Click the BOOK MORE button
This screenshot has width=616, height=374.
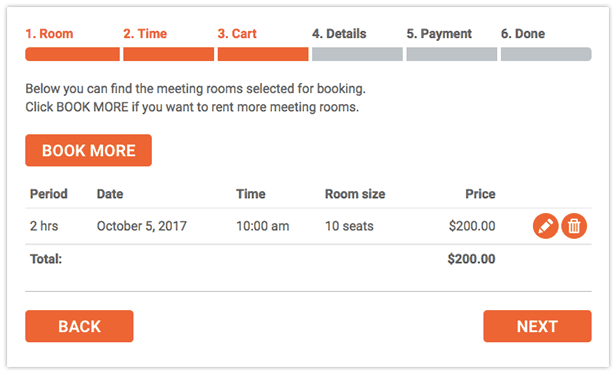pos(88,150)
